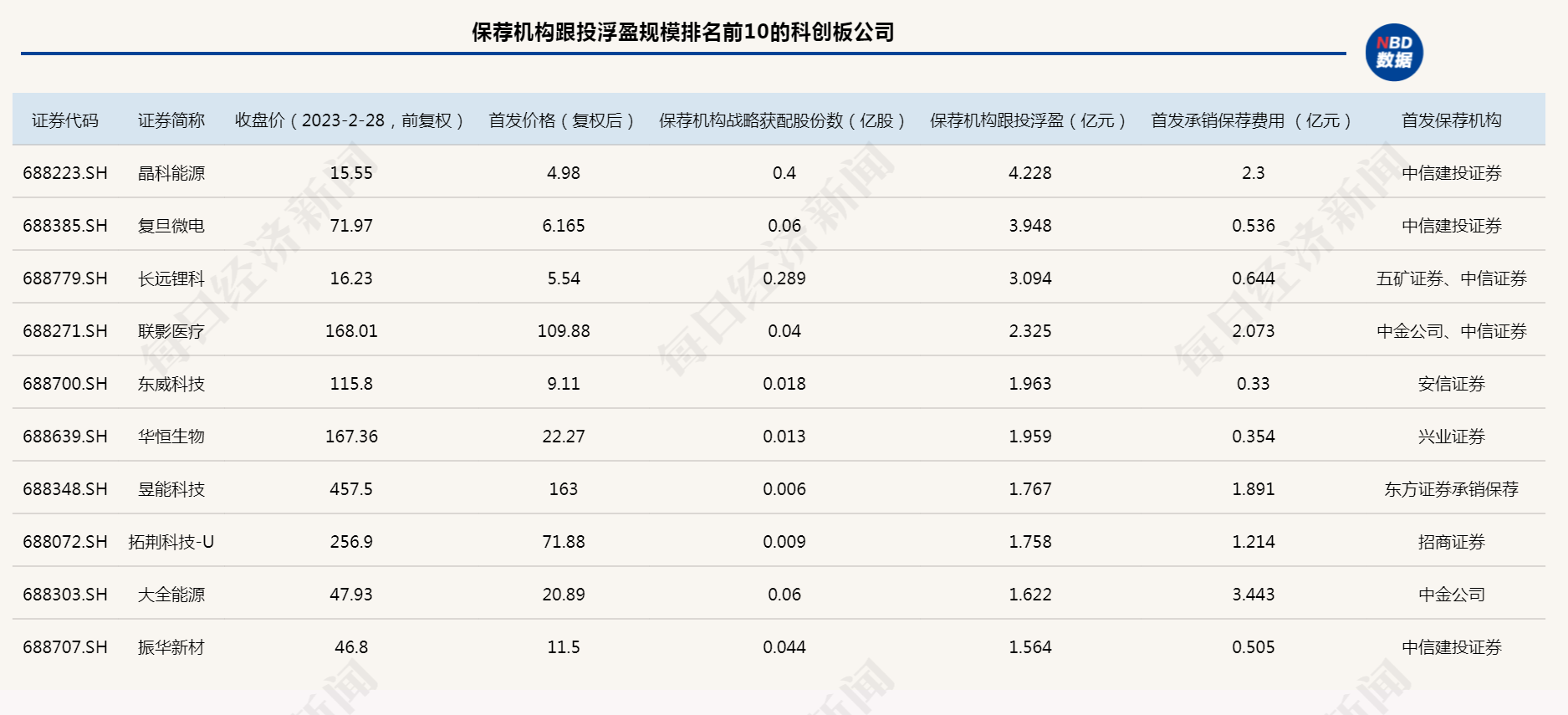Viewport: 1568px width, 715px height.
Task: Click closing price 71.97
Action: [x=351, y=226]
